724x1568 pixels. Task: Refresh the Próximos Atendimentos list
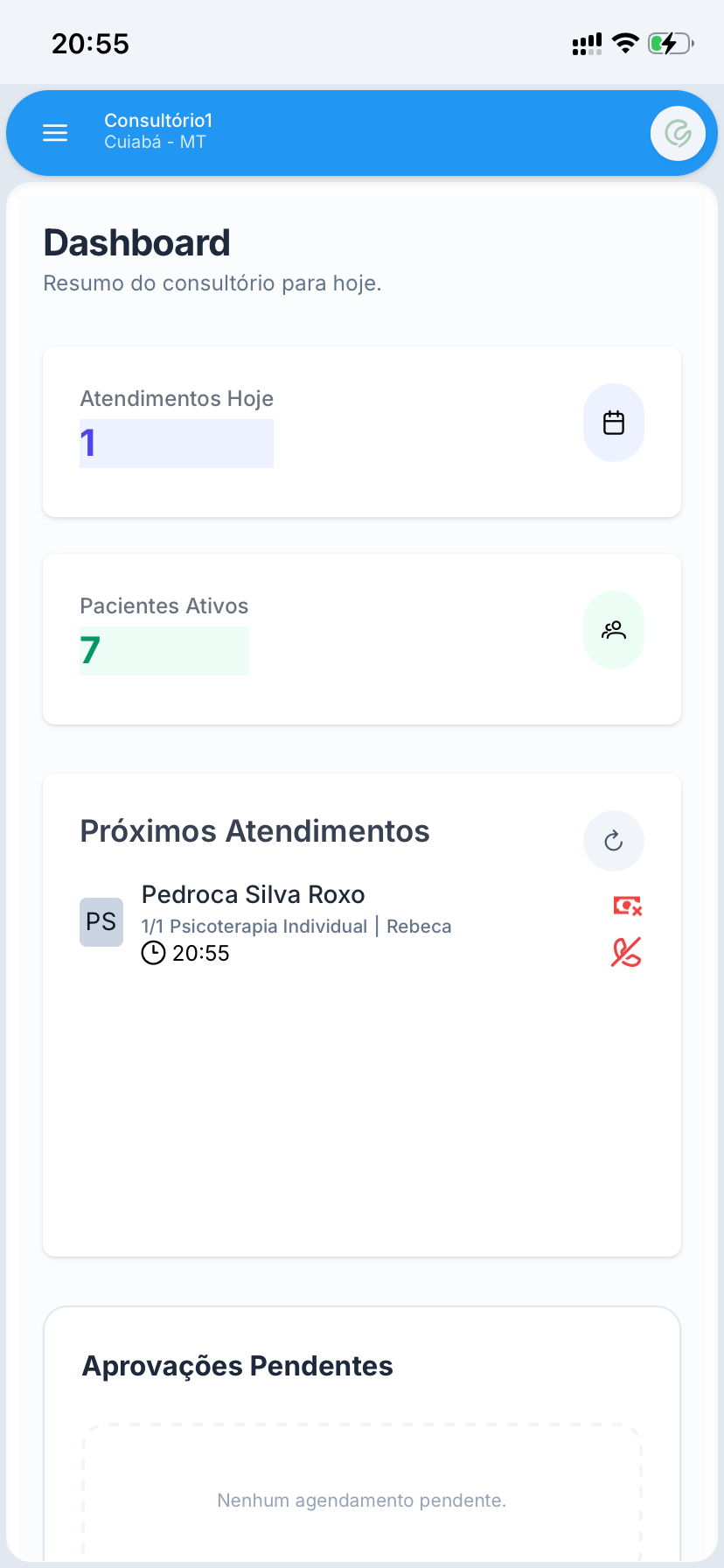(x=614, y=841)
